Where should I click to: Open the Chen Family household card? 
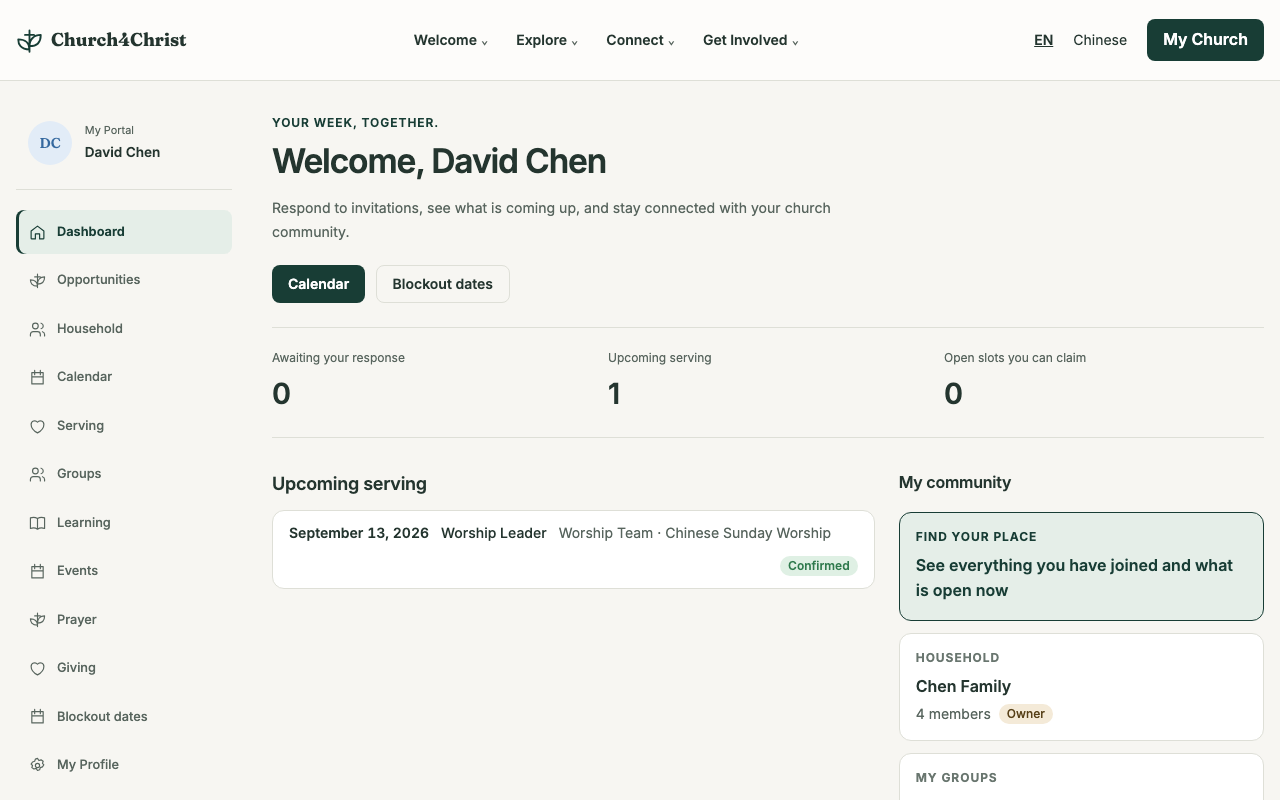coord(1081,687)
